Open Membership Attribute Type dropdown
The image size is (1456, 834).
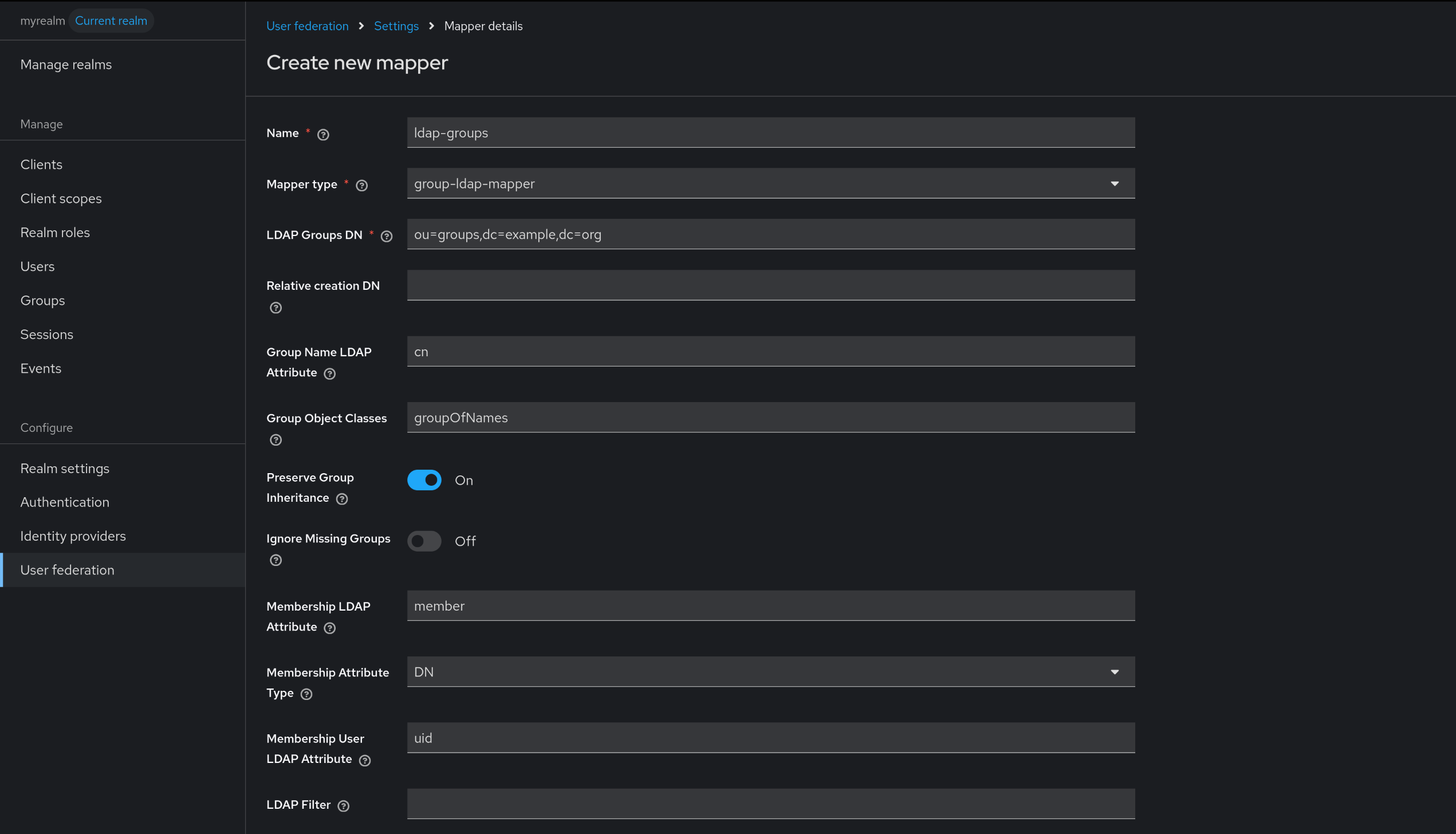click(x=770, y=671)
